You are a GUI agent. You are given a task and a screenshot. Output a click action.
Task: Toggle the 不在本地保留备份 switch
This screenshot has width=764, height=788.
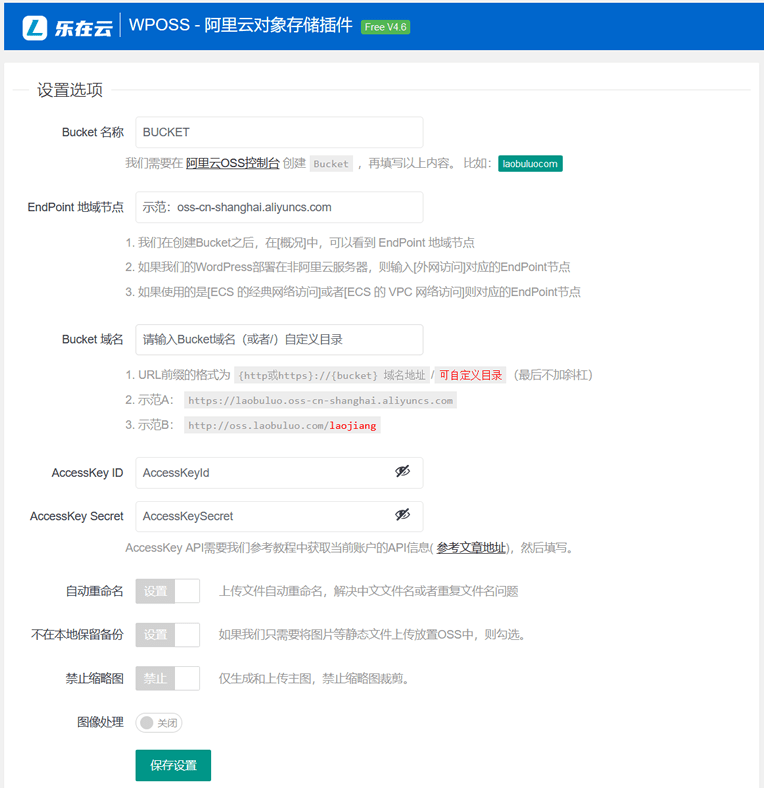(167, 635)
